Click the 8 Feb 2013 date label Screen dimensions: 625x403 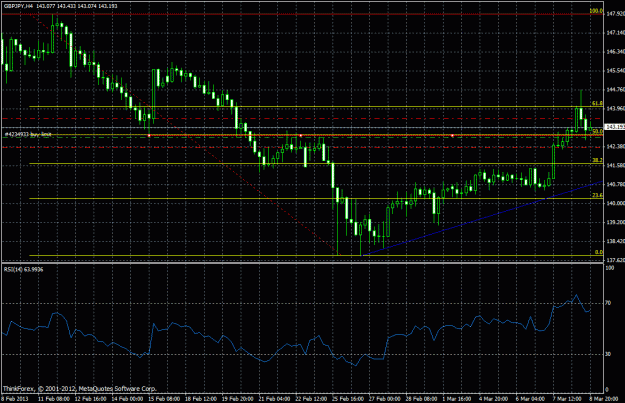14,399
